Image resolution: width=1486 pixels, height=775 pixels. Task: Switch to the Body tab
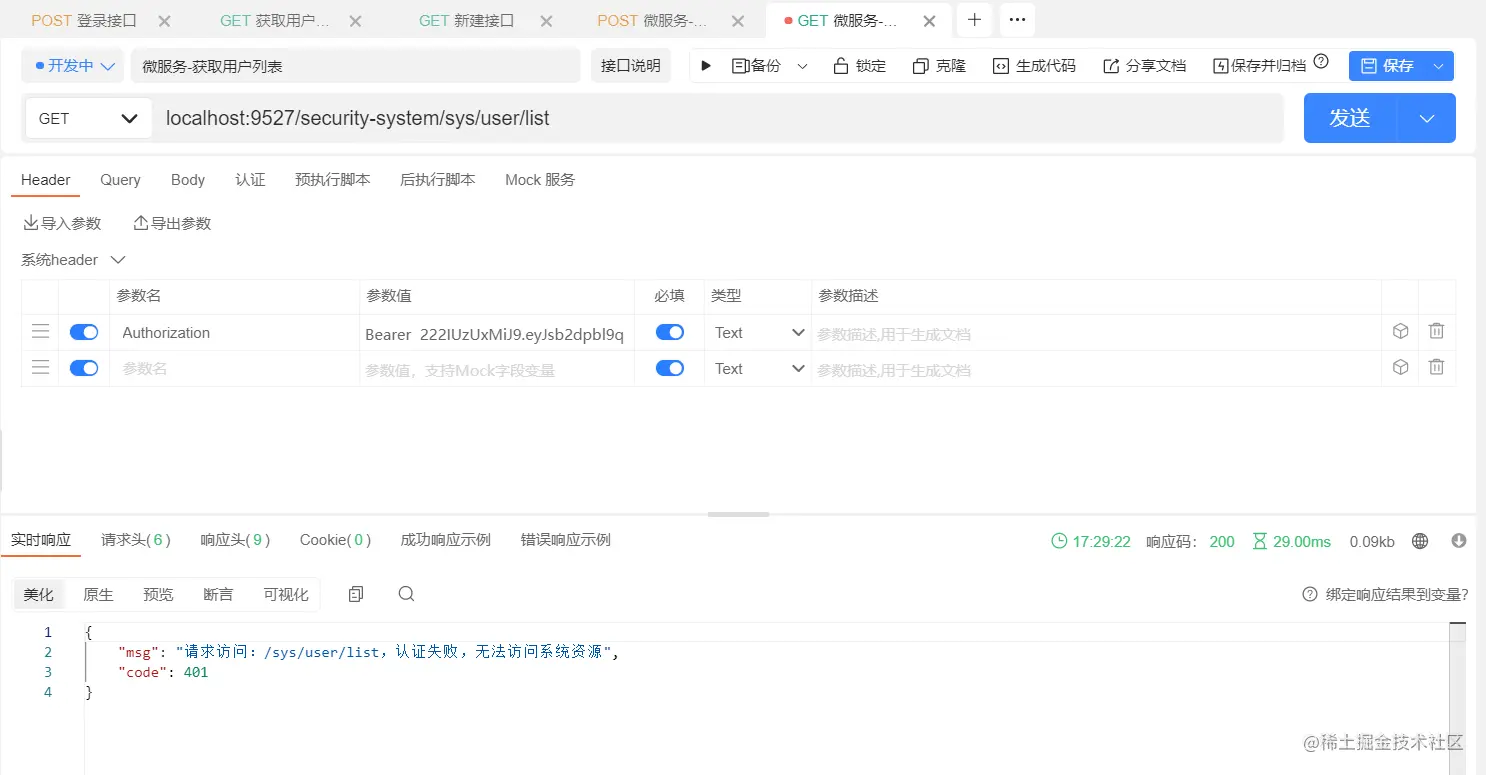188,180
